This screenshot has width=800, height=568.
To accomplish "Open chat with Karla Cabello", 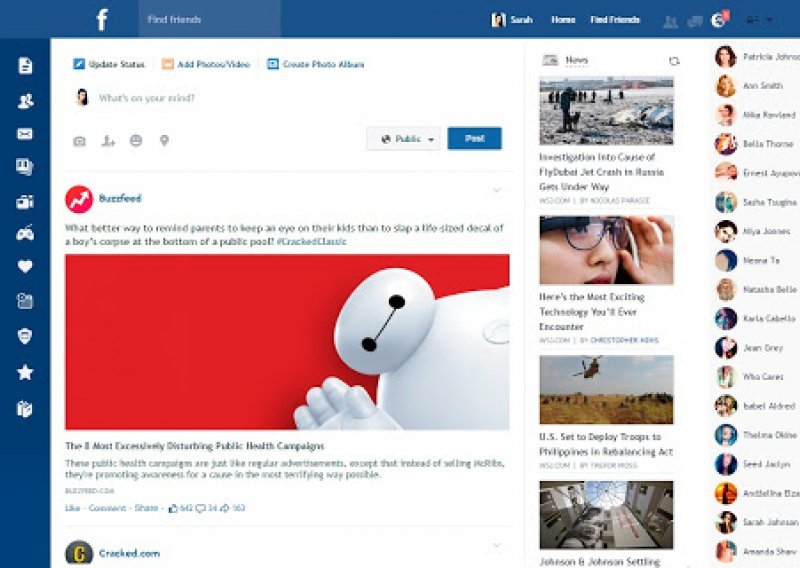I will click(x=756, y=318).
